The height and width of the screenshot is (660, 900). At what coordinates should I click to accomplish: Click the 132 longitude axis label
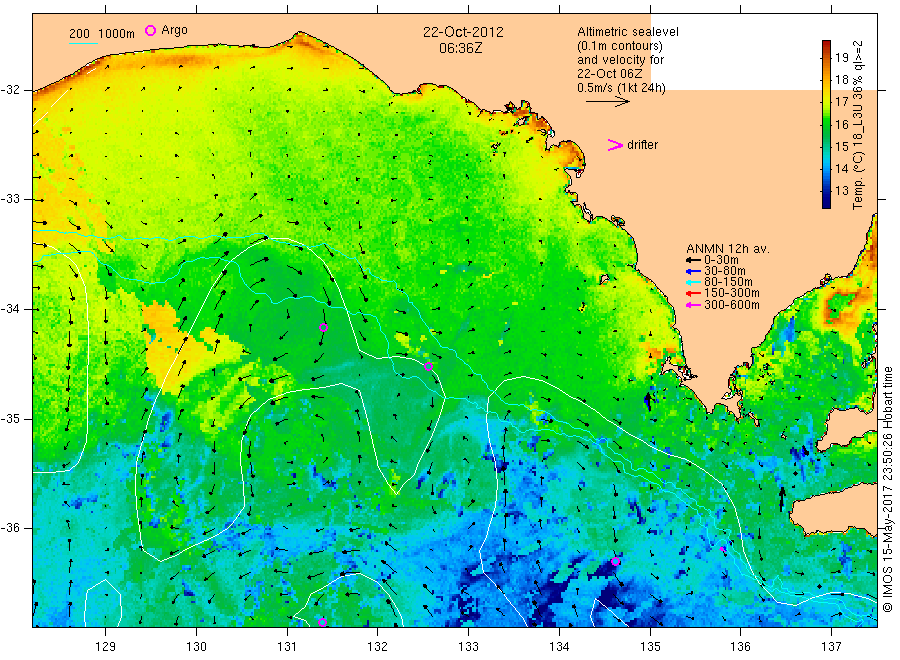[x=378, y=647]
